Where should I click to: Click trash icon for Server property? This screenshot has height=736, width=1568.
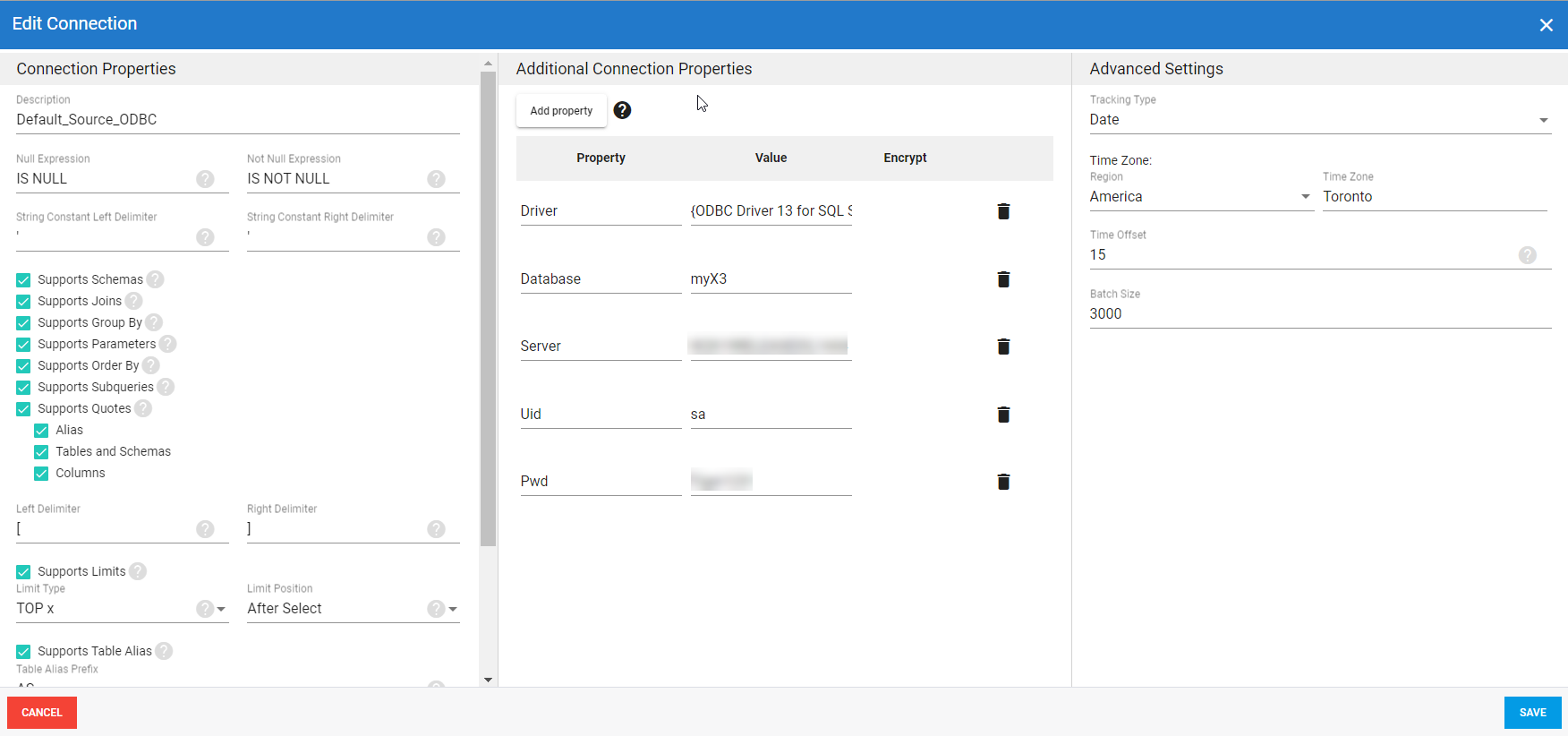click(x=1003, y=347)
